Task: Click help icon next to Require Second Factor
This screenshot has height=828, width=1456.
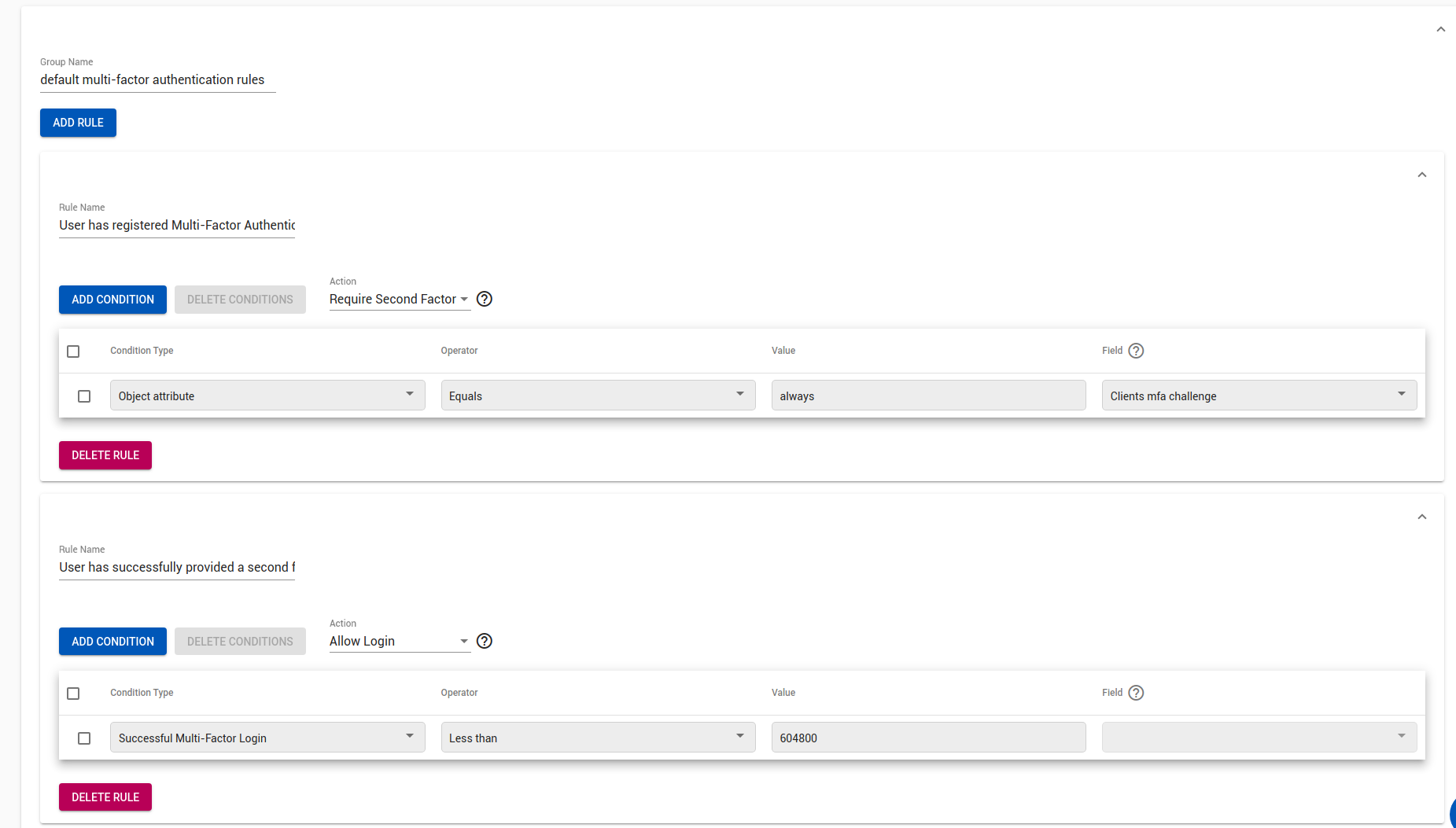Action: point(485,299)
